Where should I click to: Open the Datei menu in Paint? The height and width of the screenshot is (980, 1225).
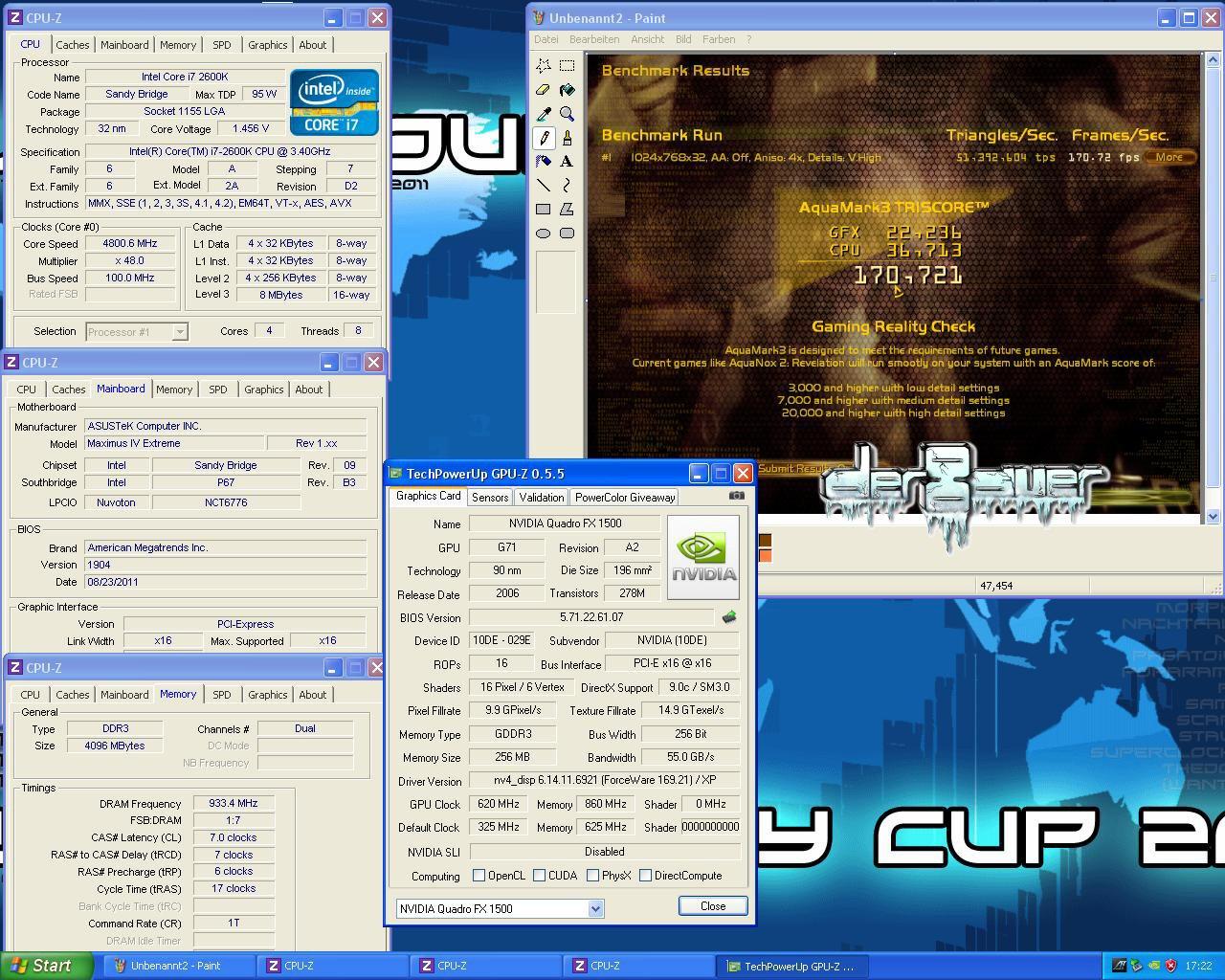coord(546,39)
